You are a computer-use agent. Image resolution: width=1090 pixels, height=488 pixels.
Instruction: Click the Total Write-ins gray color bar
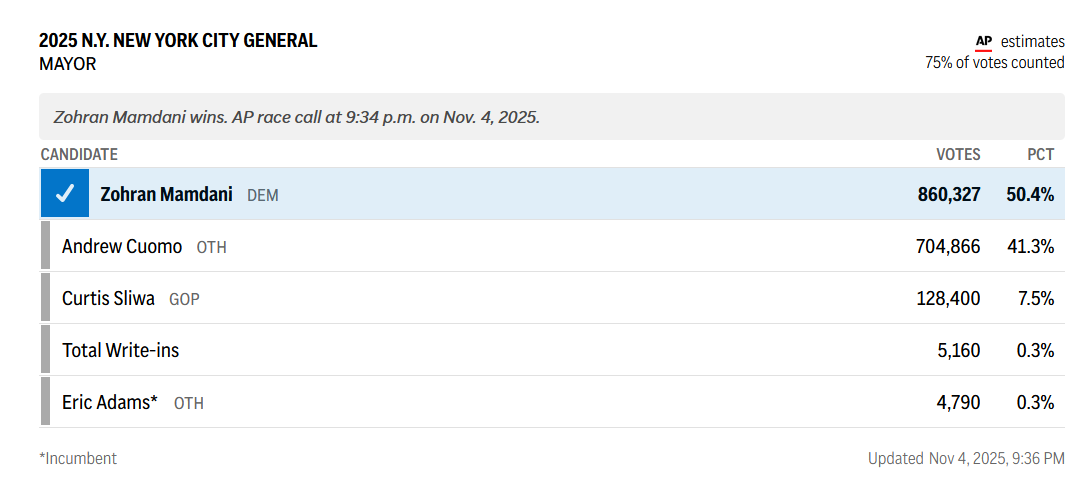[x=45, y=350]
